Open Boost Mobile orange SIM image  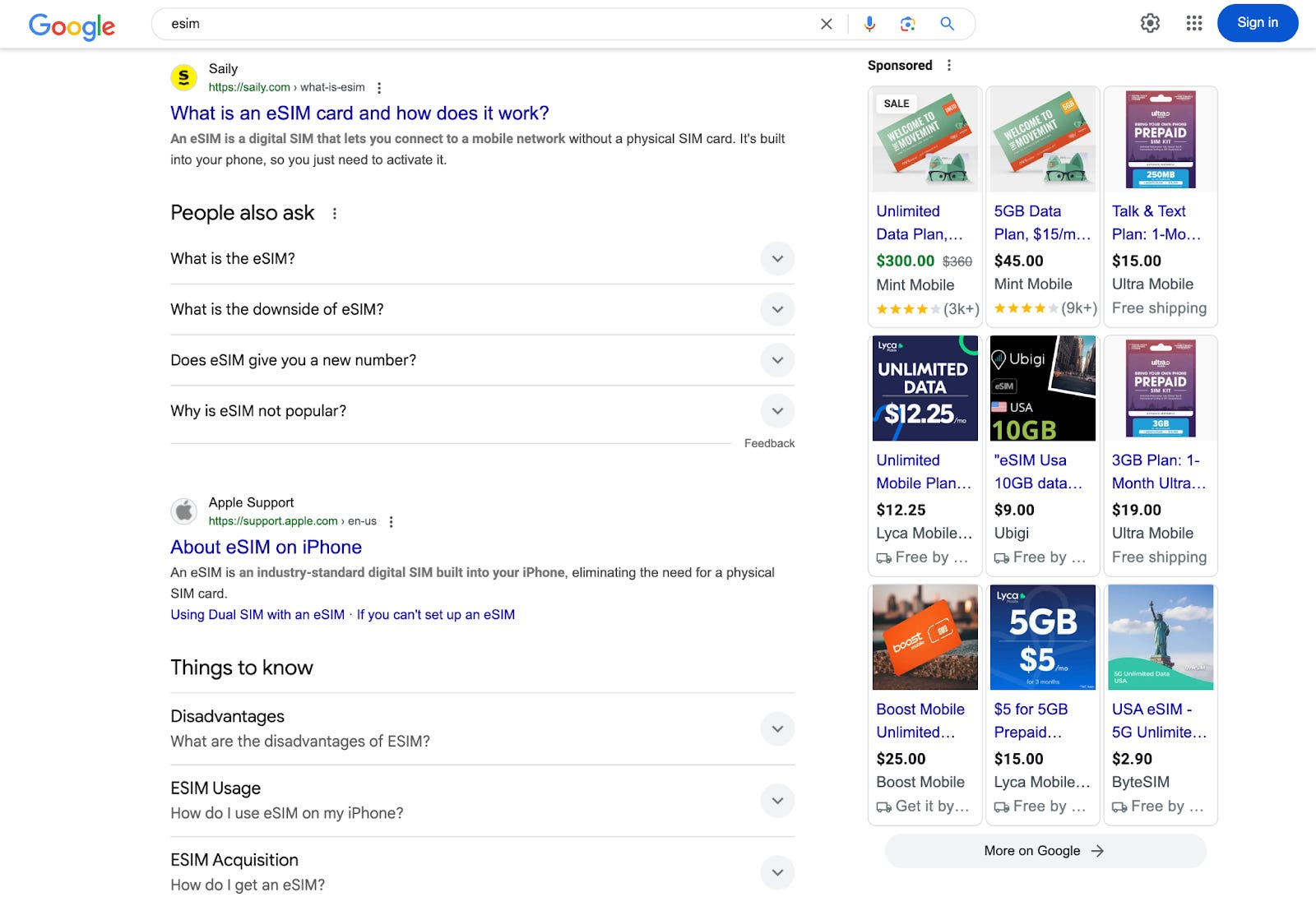coord(925,637)
